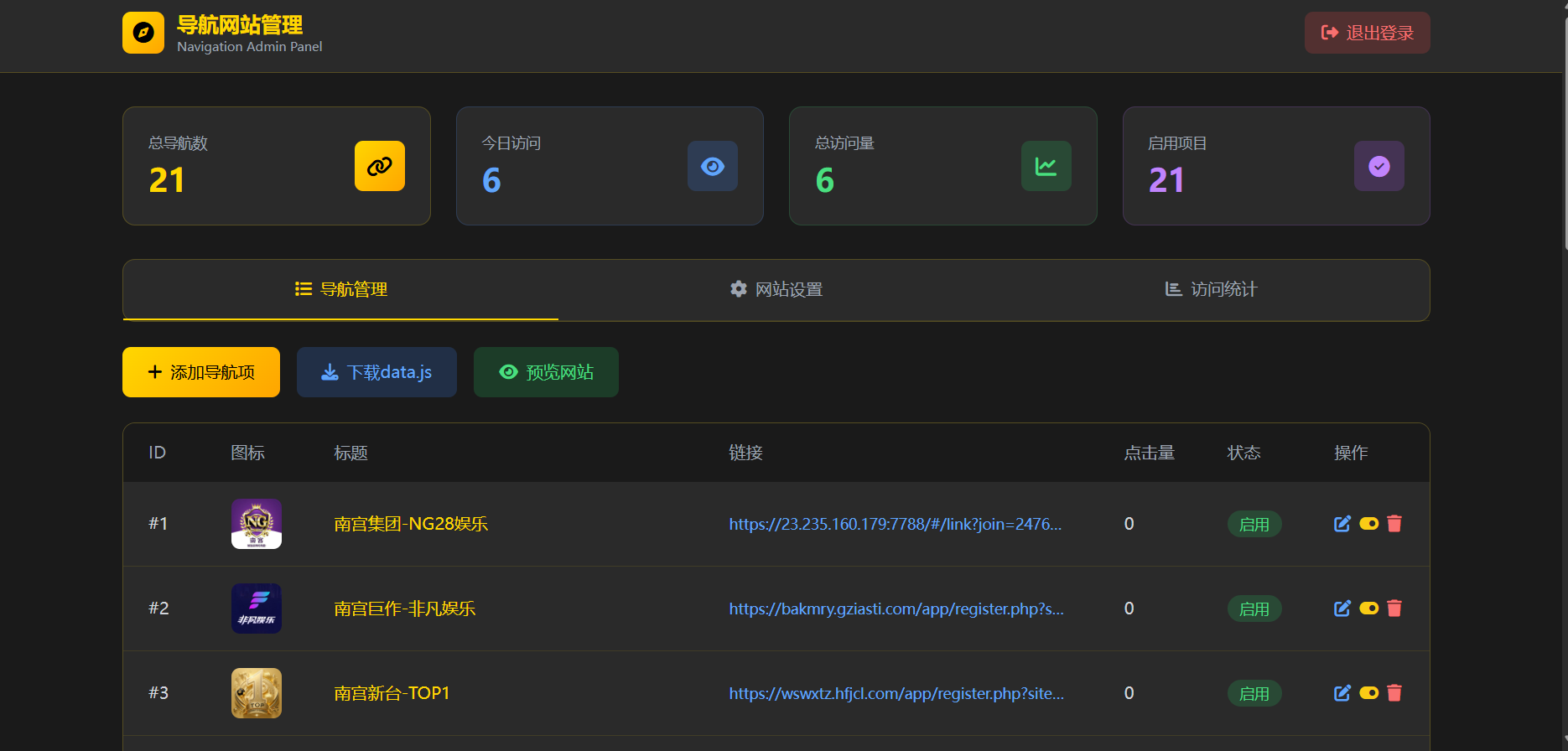Viewport: 1568px width, 751px height.
Task: Log out with 退出登录 button
Action: click(1367, 33)
